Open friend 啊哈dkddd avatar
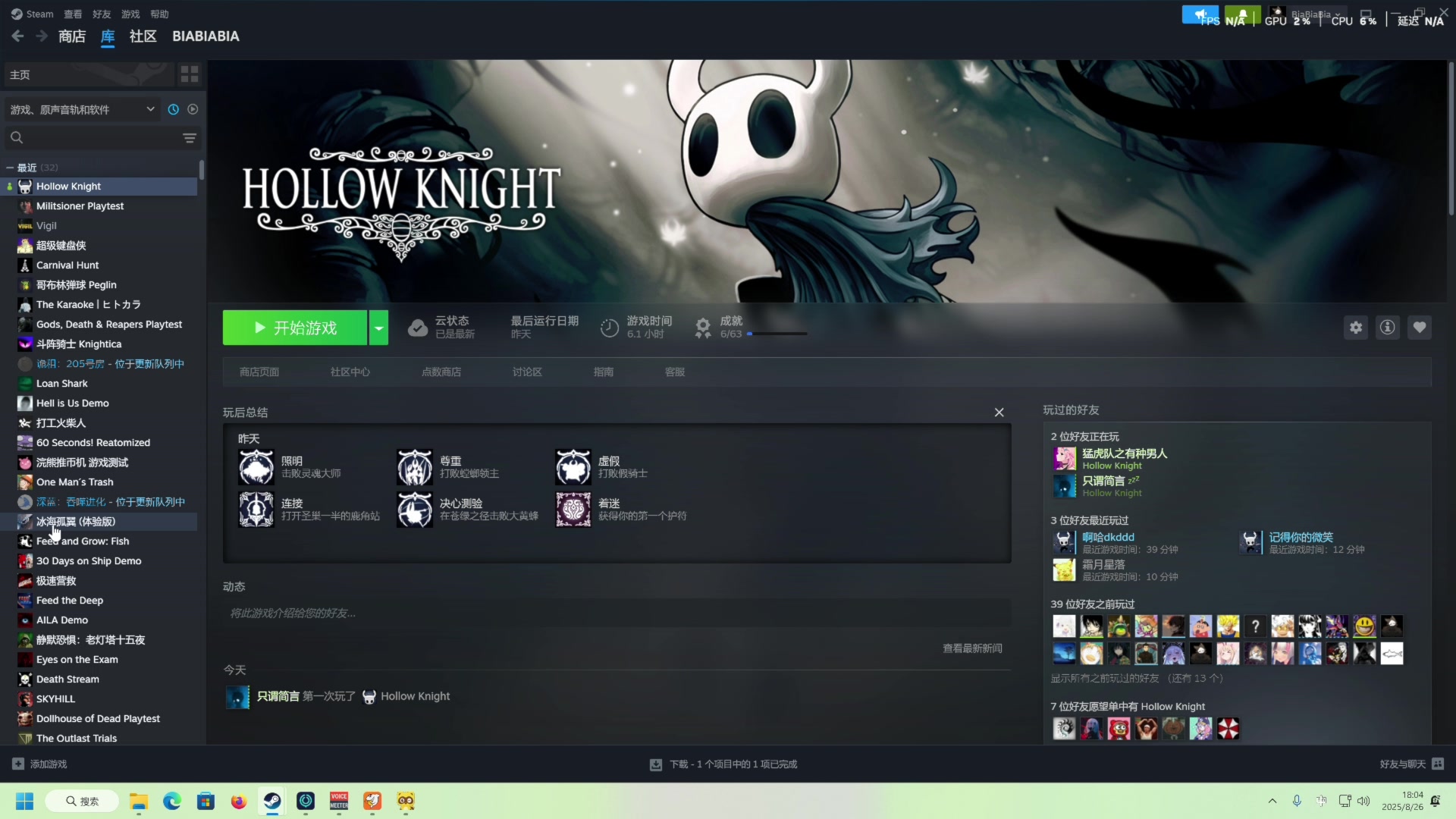The height and width of the screenshot is (819, 1456). coord(1065,542)
